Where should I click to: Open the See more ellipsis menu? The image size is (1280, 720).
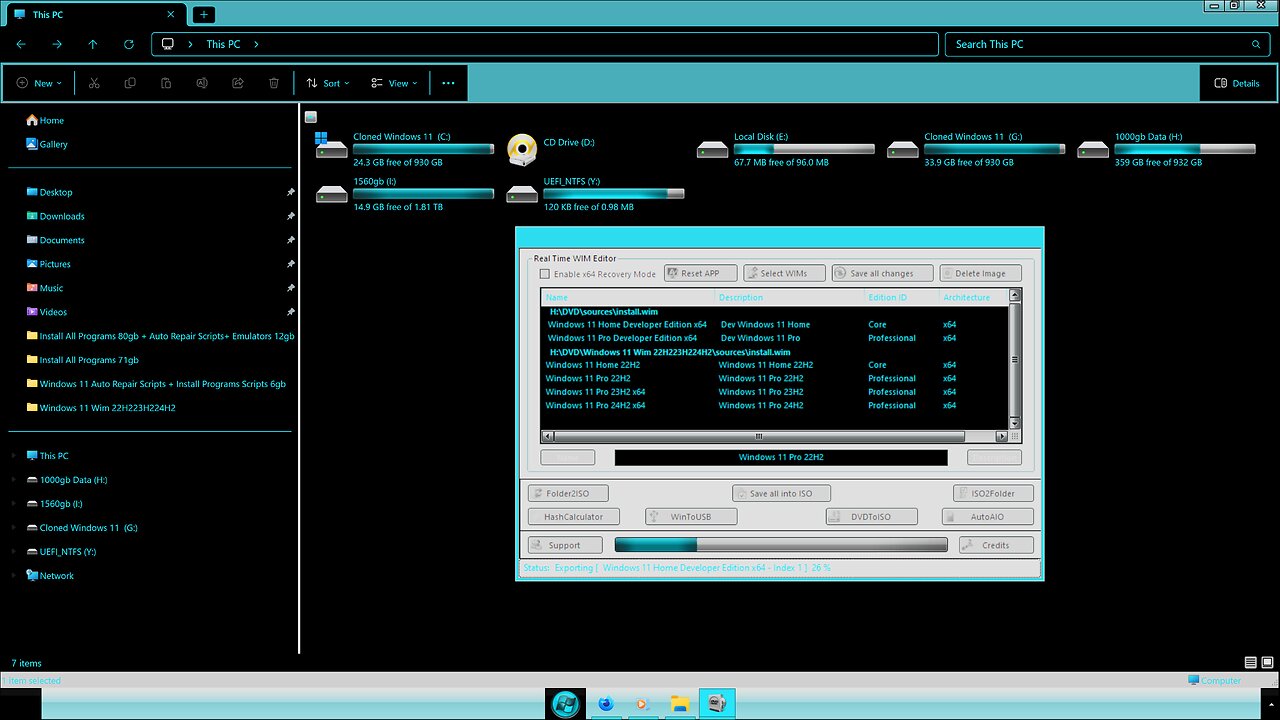point(448,83)
